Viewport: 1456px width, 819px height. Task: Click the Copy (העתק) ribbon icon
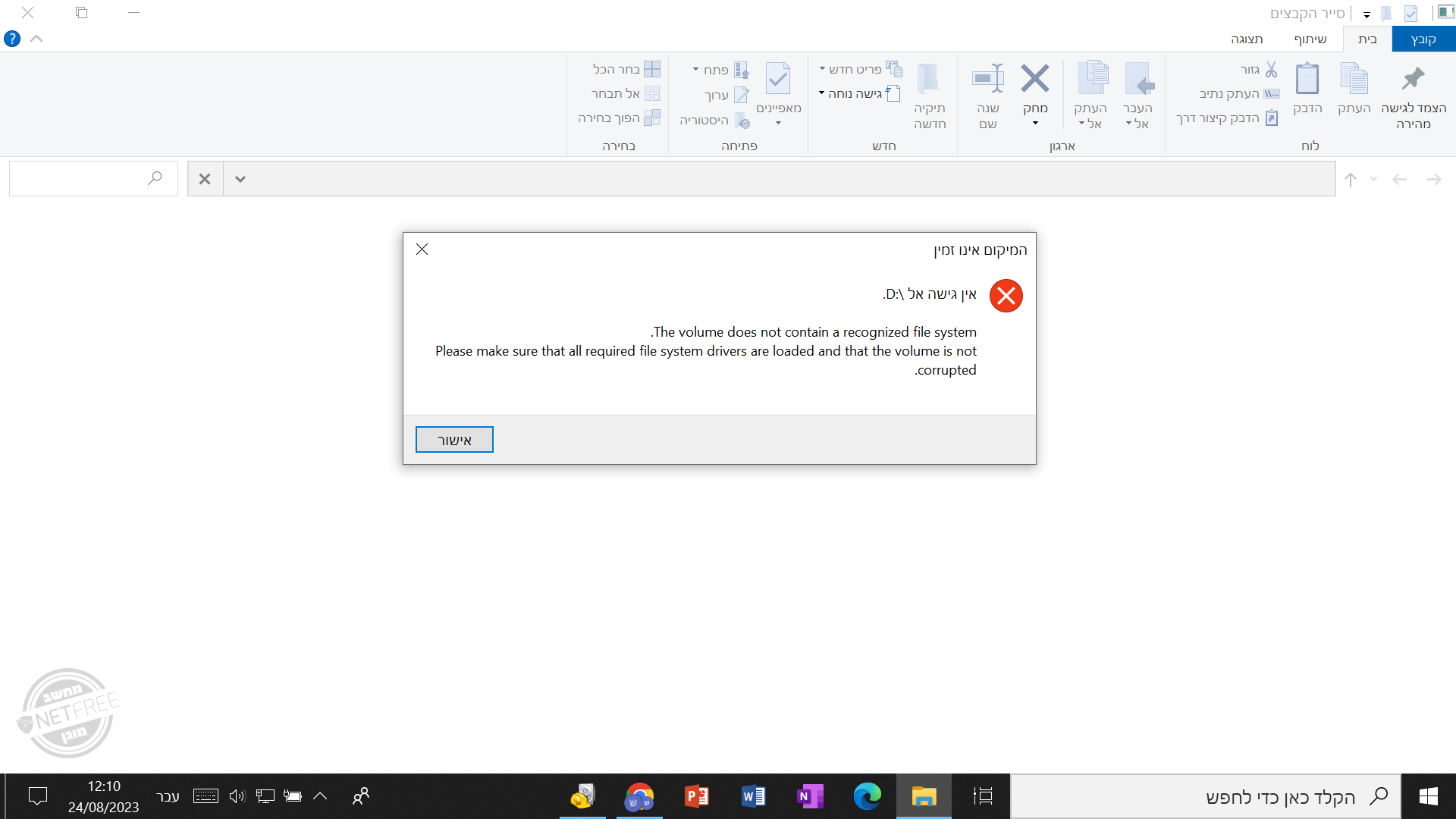[1354, 79]
